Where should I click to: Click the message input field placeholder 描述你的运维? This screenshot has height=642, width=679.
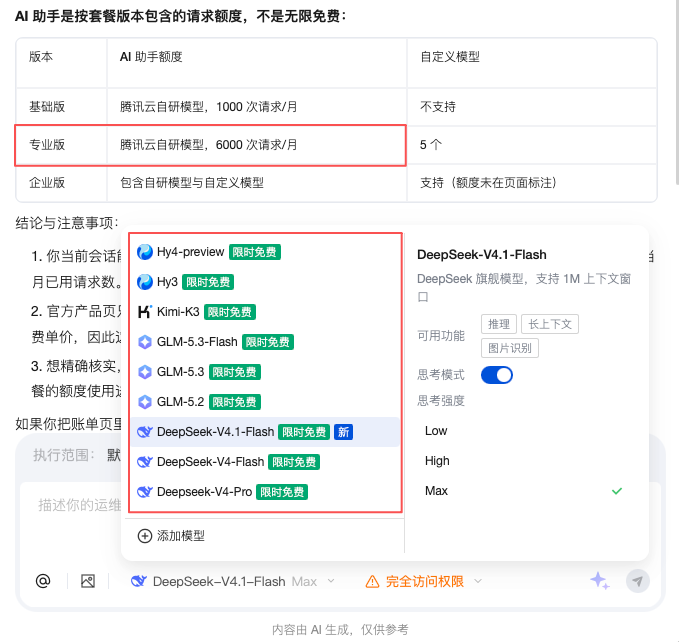[x=79, y=505]
